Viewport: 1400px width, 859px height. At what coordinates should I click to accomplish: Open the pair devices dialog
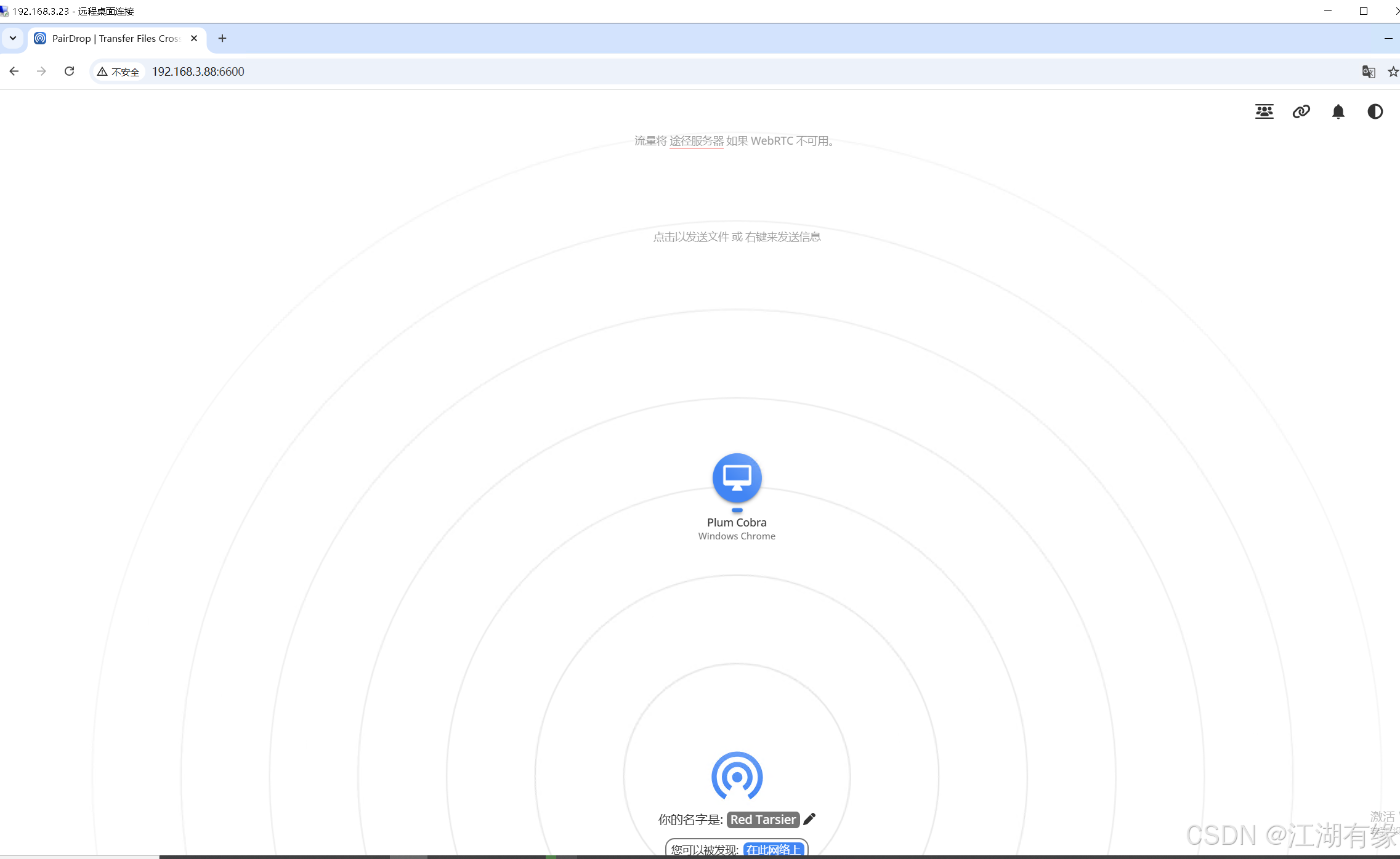coord(1263,111)
